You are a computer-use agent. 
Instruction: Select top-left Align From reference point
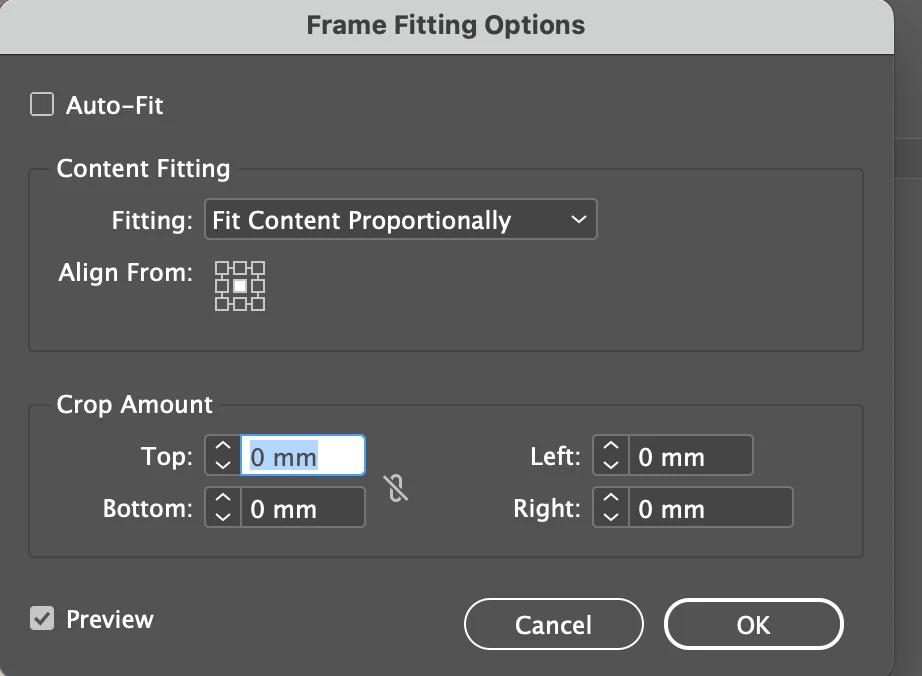(222, 268)
